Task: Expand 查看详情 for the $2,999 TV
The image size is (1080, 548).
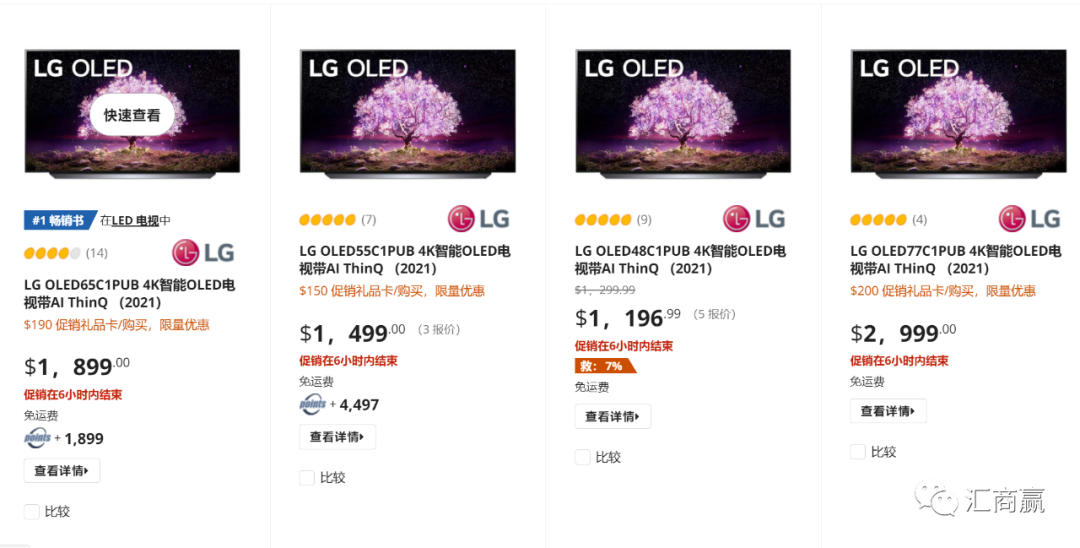Action: pyautogui.click(x=888, y=411)
